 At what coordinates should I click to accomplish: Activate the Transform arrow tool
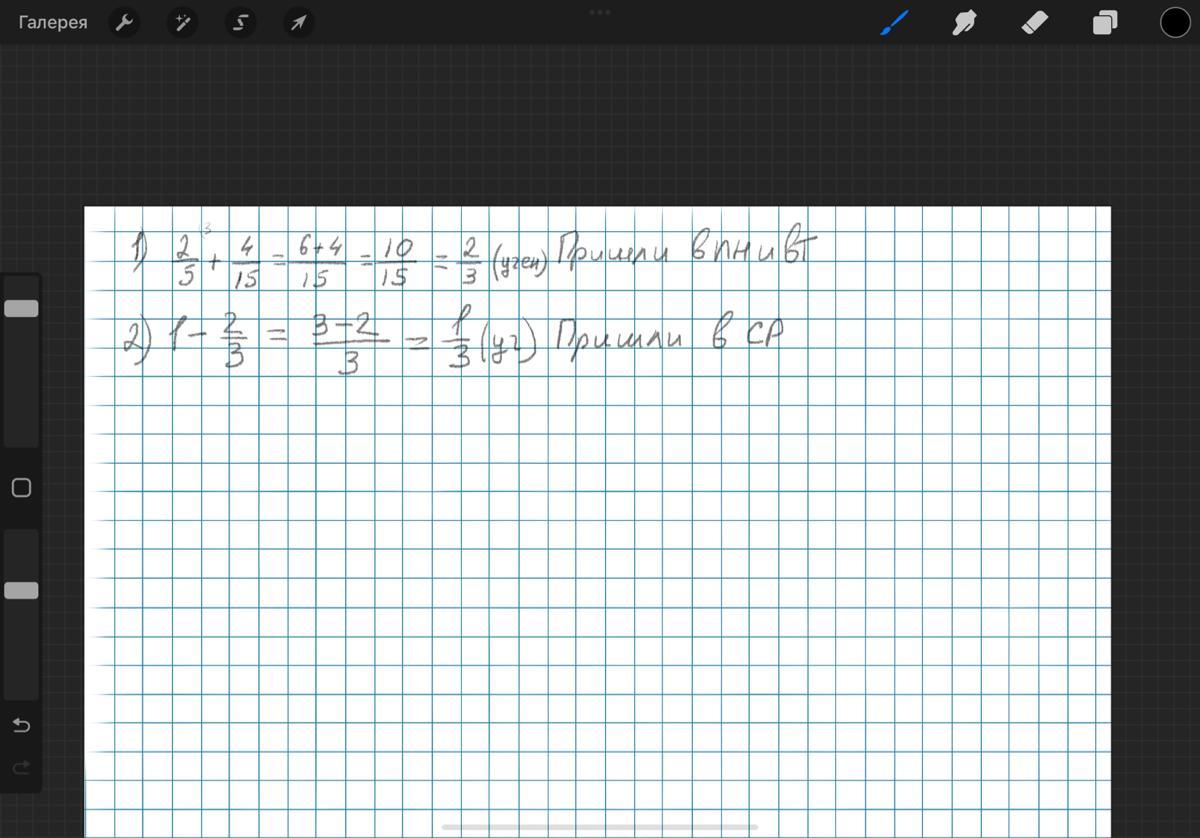tap(298, 23)
